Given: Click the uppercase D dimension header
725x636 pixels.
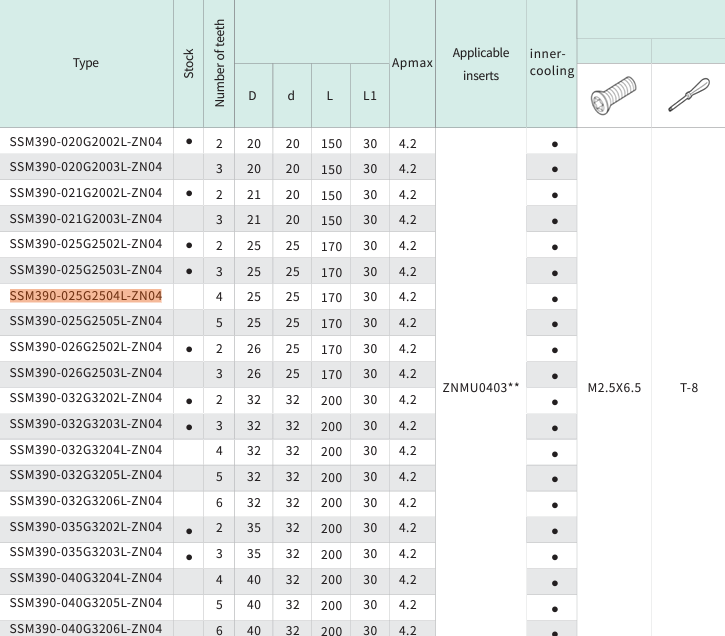Looking at the screenshot, I should click(x=253, y=96).
